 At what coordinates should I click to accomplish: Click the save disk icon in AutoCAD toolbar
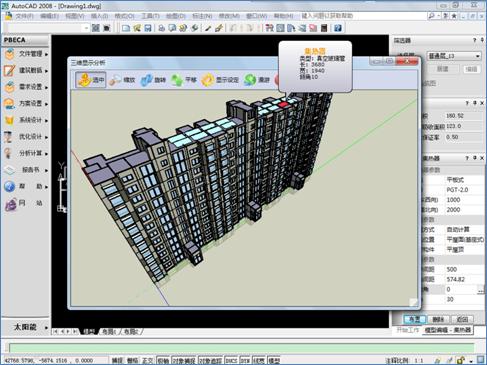[x=148, y=28]
